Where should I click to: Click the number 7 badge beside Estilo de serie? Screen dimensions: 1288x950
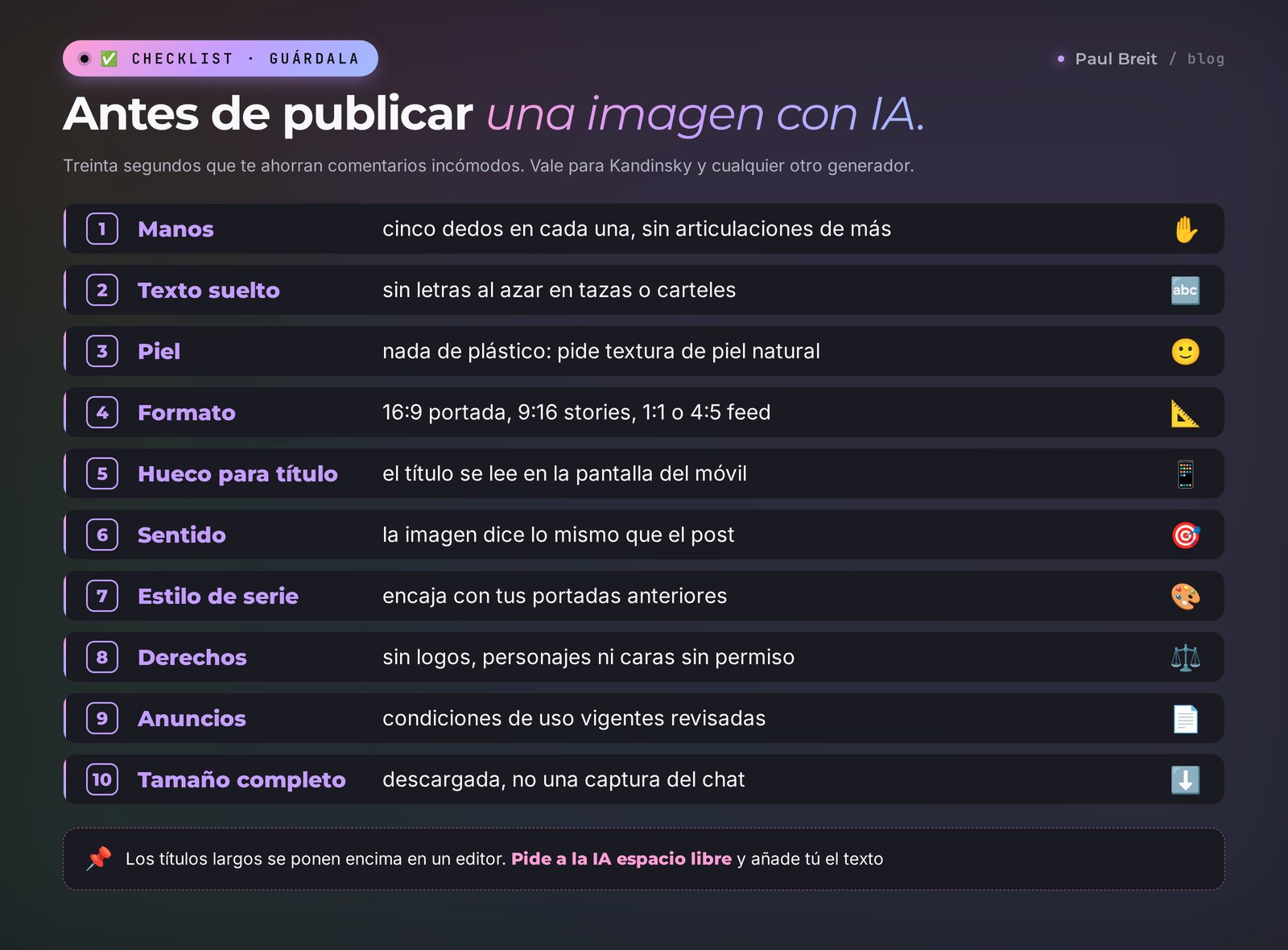point(102,596)
